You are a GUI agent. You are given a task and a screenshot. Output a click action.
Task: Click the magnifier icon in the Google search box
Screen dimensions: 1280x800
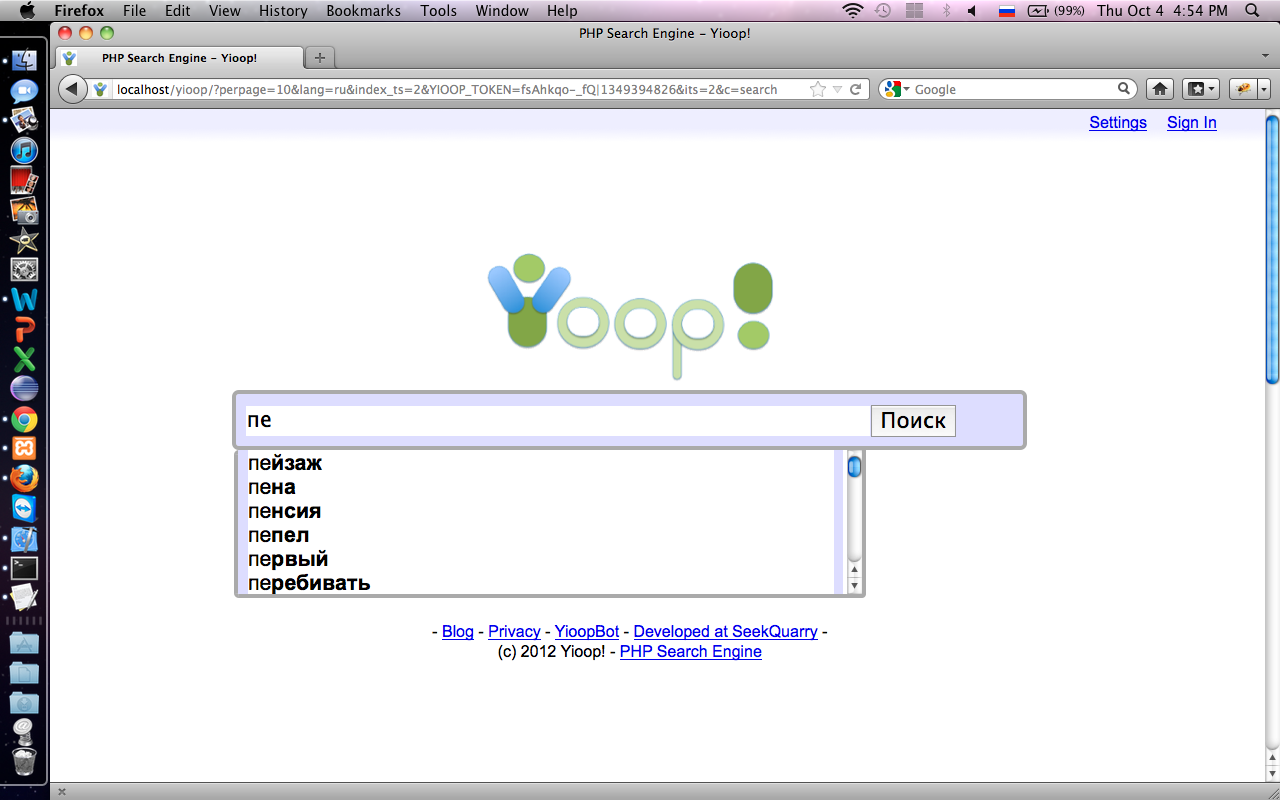(x=1124, y=89)
